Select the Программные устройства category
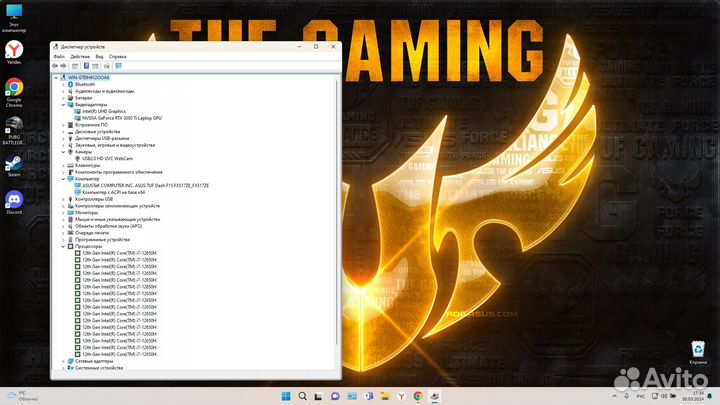 102,240
